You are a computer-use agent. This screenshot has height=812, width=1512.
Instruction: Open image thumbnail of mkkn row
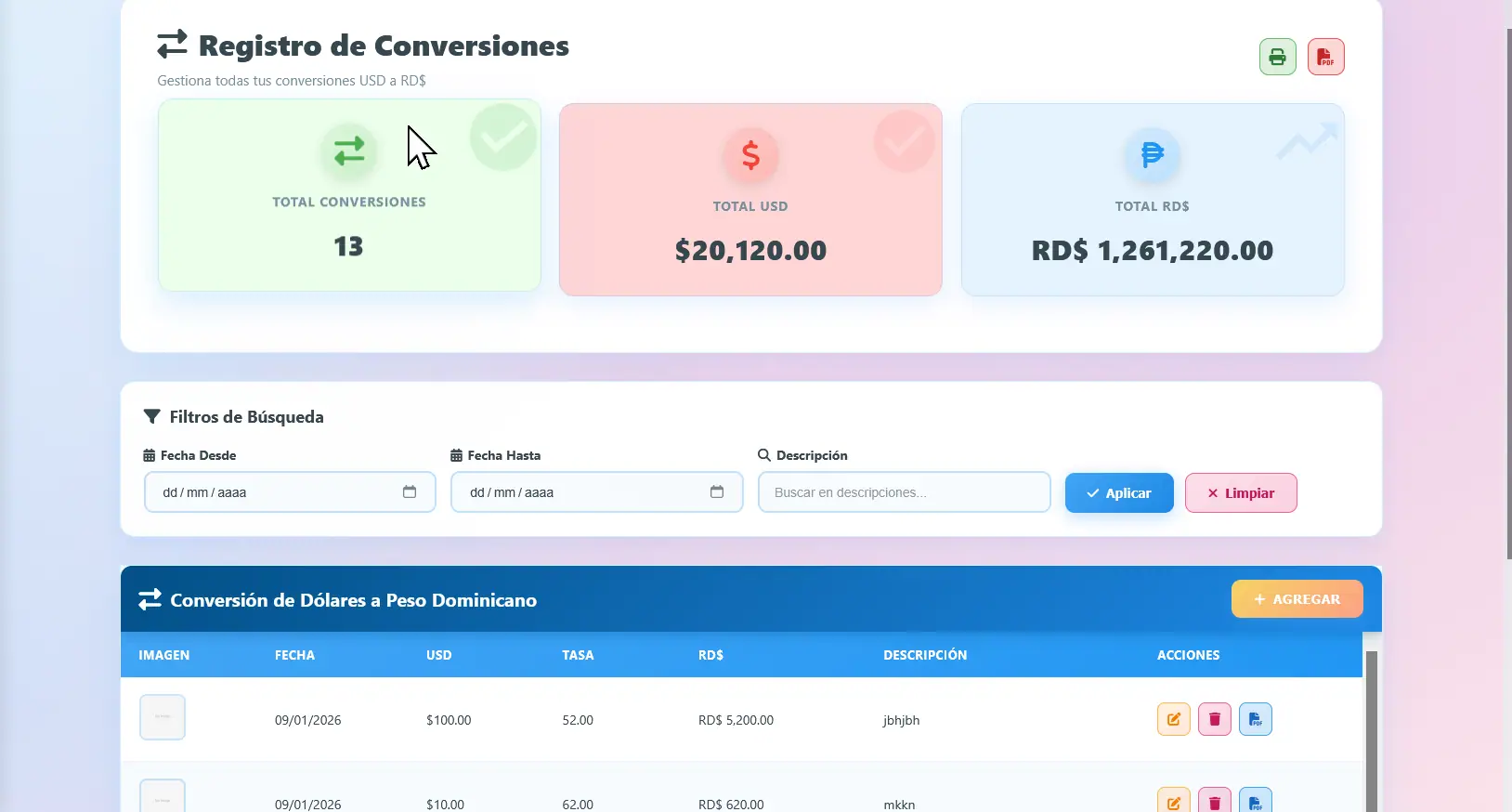point(163,796)
